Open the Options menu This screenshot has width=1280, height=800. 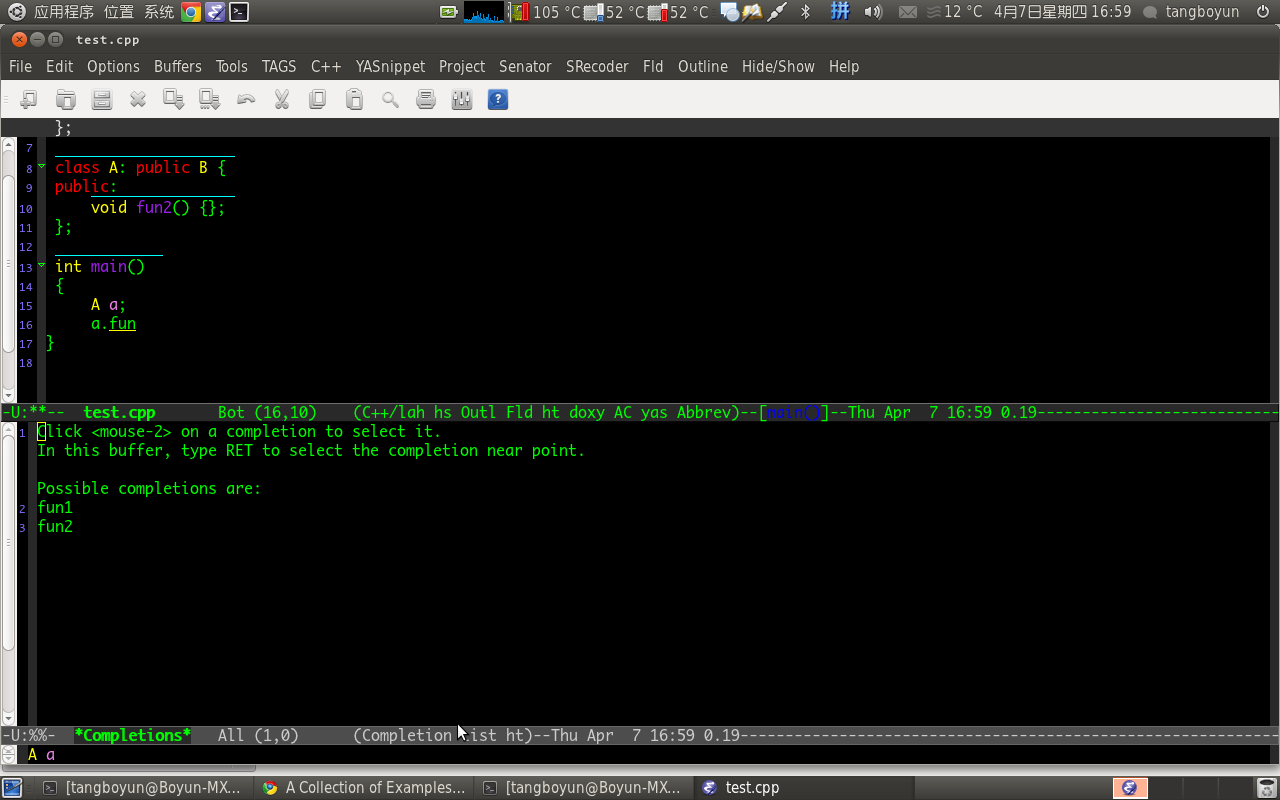[113, 66]
